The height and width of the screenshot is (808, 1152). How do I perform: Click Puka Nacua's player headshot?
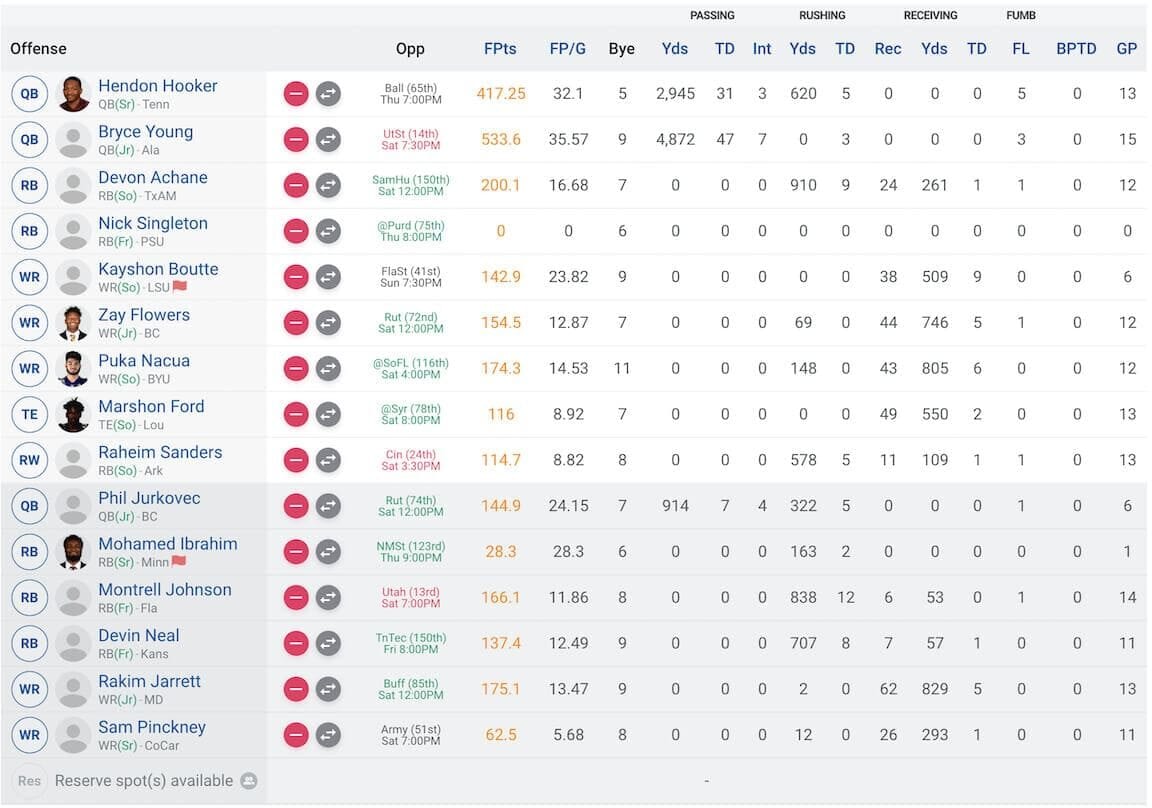tap(73, 369)
